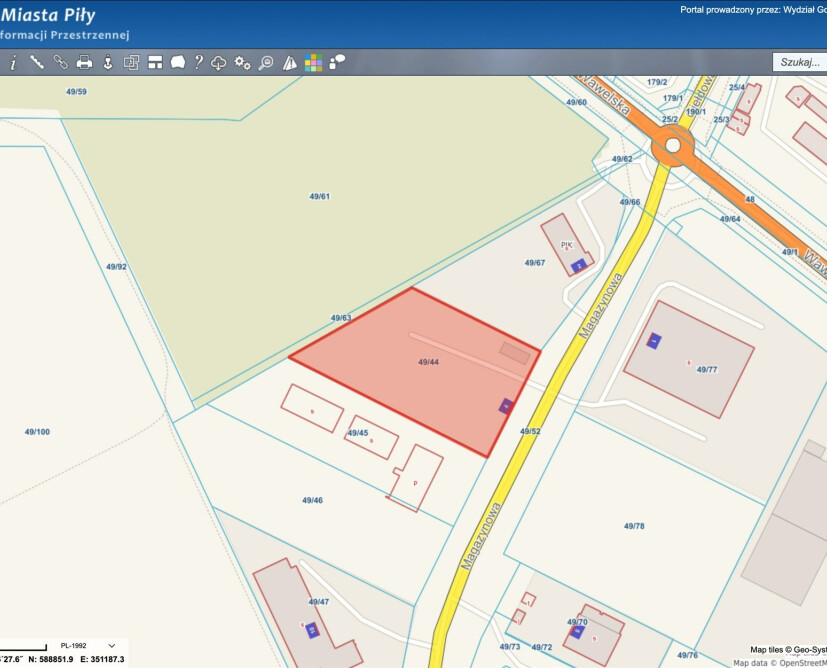The image size is (827, 668).
Task: Click the cloud download icon
Action: tap(219, 62)
